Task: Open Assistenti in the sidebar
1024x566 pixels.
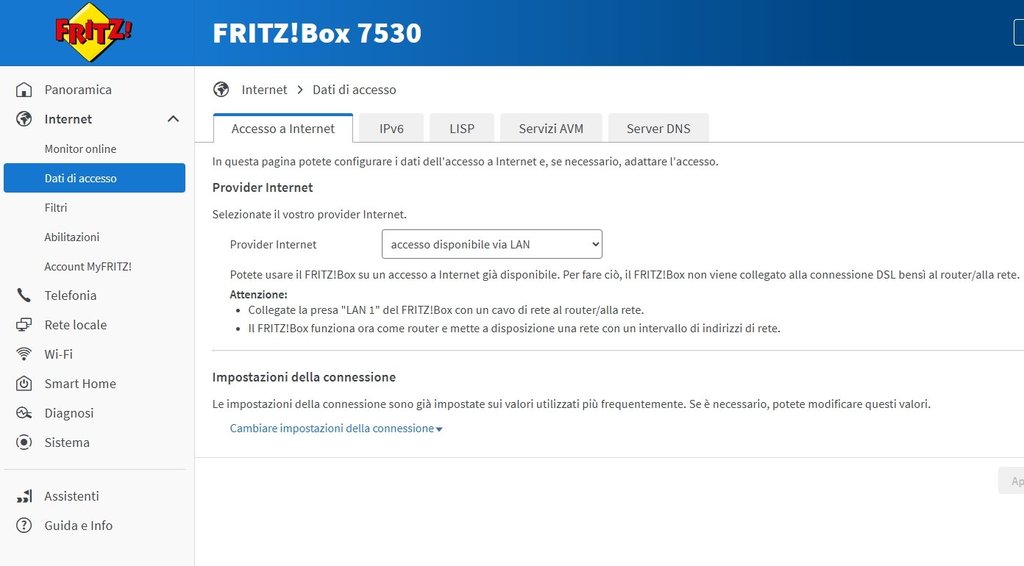Action: (x=72, y=496)
